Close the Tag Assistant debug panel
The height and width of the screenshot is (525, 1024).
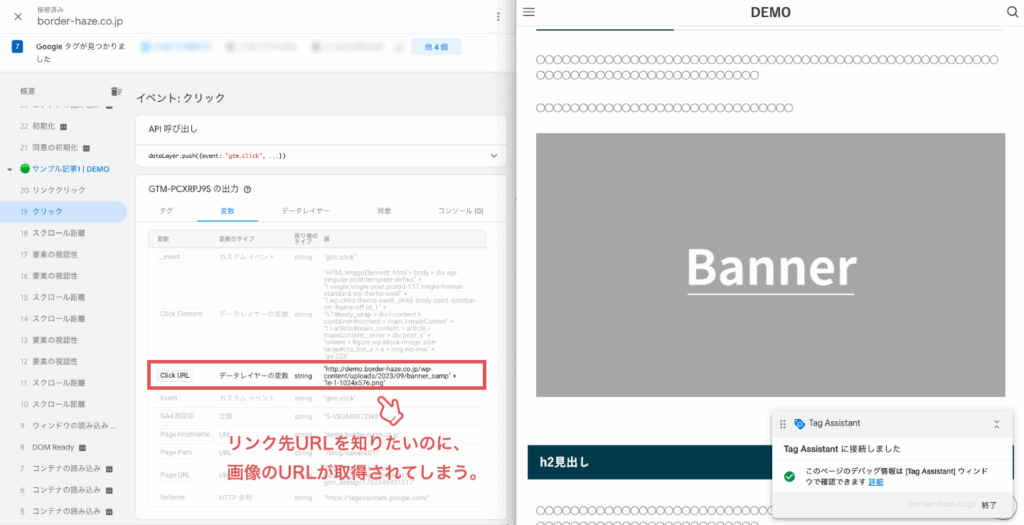(x=18, y=16)
